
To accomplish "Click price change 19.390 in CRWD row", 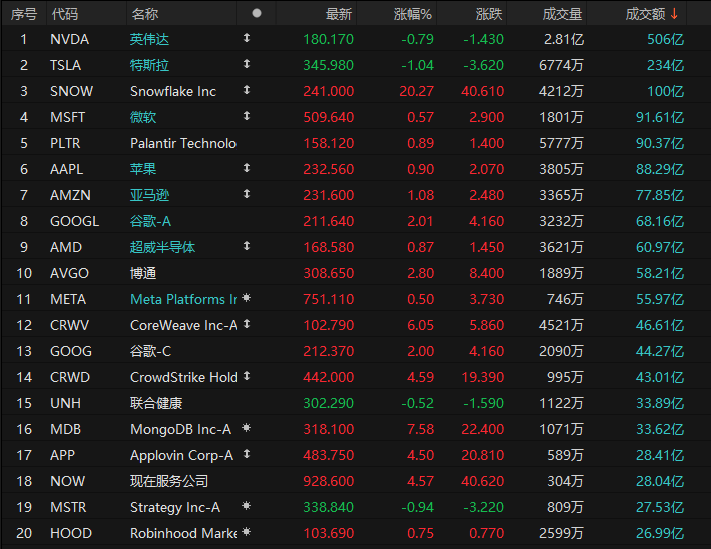I will point(482,377).
